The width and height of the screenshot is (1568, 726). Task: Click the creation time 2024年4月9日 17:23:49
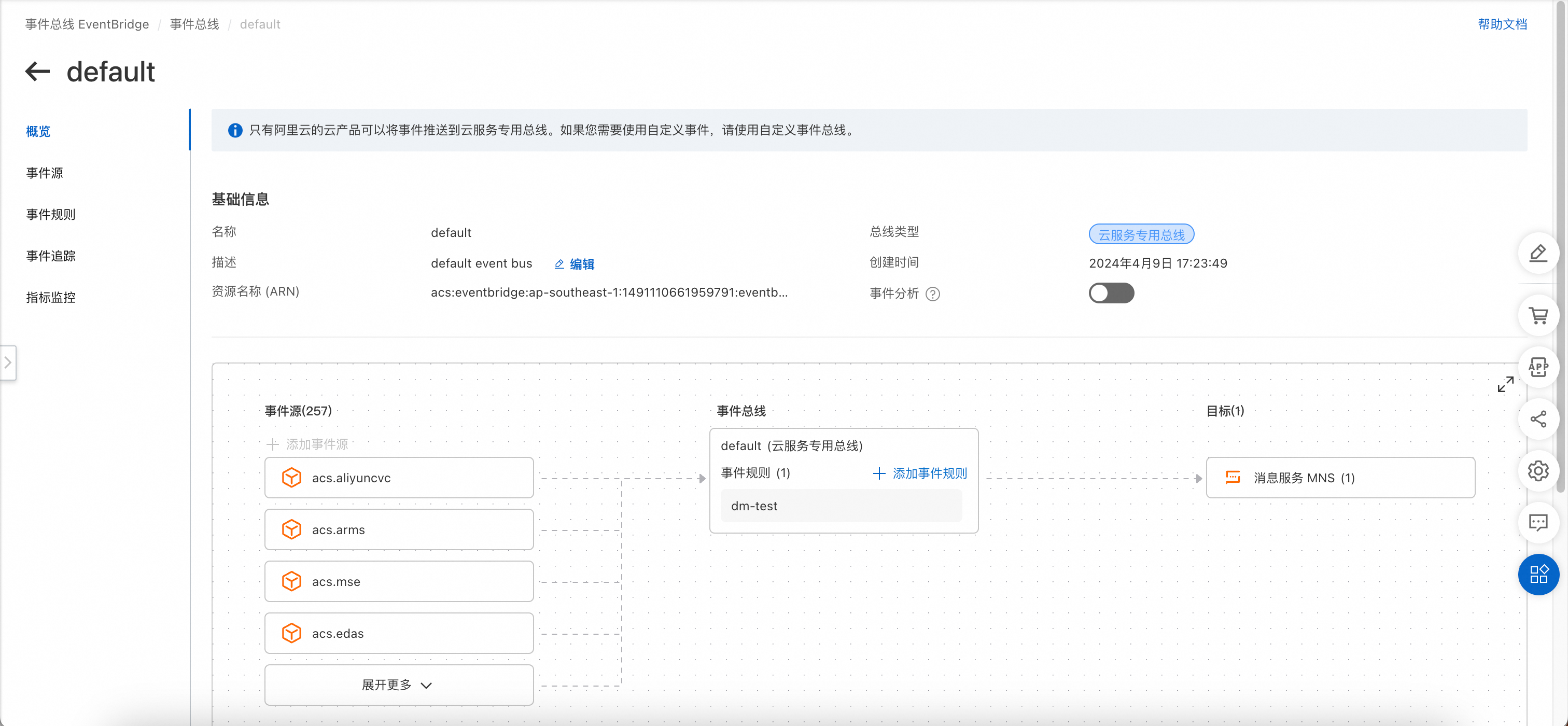pyautogui.click(x=1158, y=263)
